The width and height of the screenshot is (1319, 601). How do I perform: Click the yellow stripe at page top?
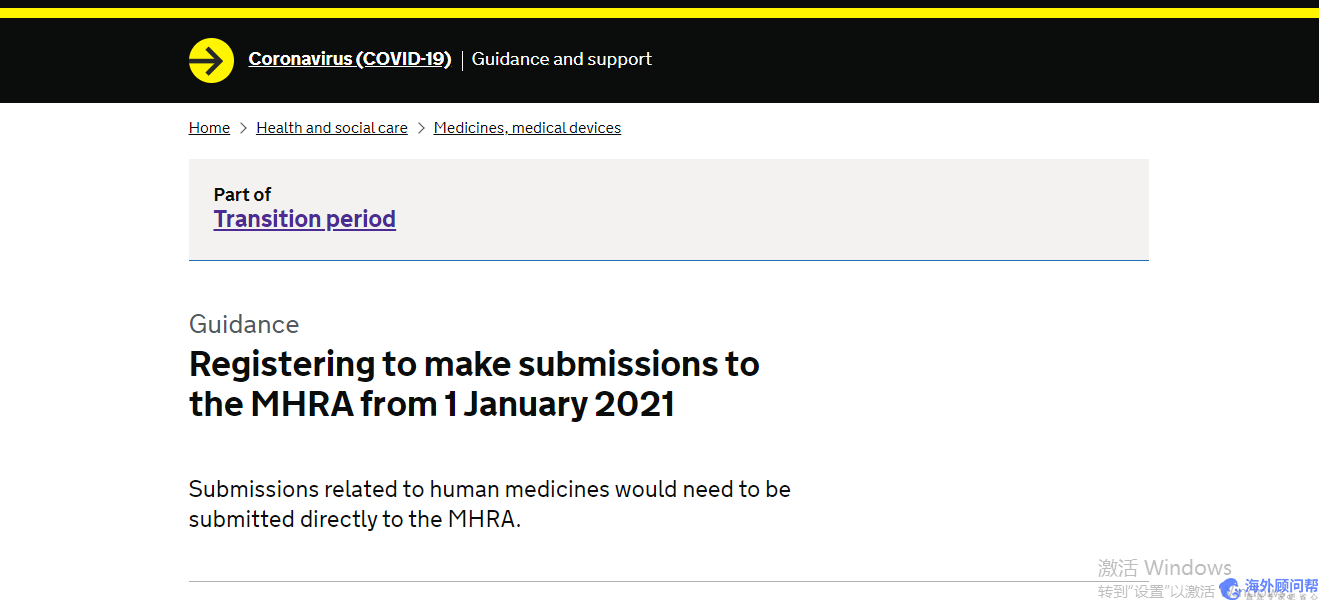(659, 13)
